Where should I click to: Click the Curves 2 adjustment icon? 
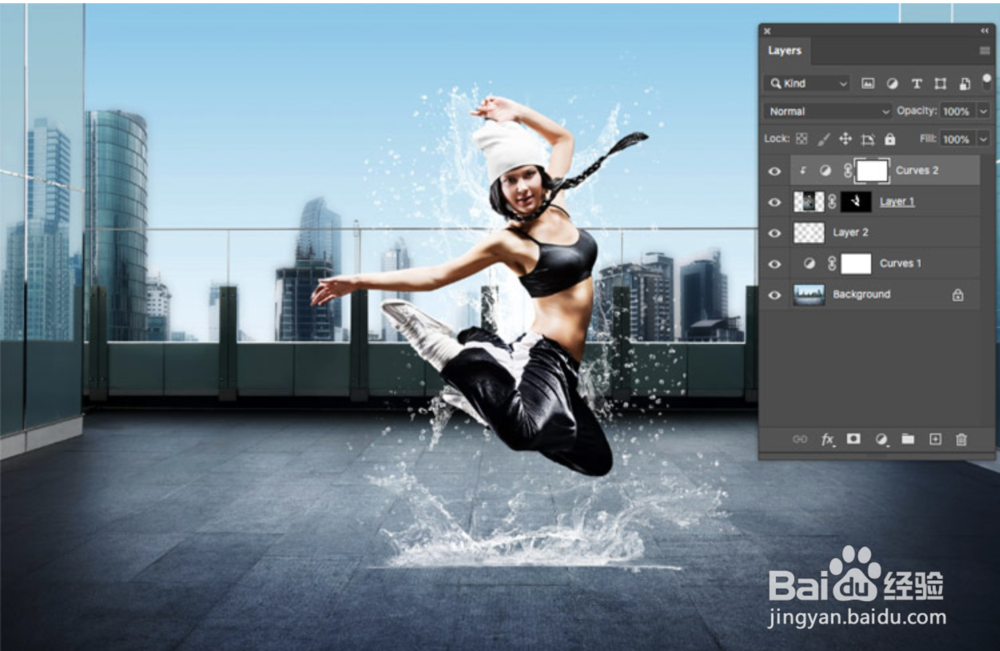[x=825, y=170]
